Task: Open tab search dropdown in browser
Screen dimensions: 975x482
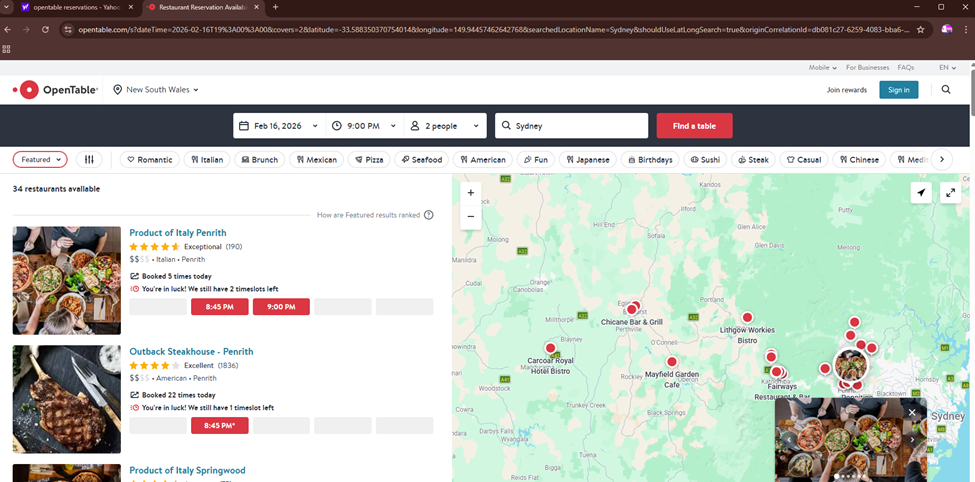Action: tap(6, 7)
